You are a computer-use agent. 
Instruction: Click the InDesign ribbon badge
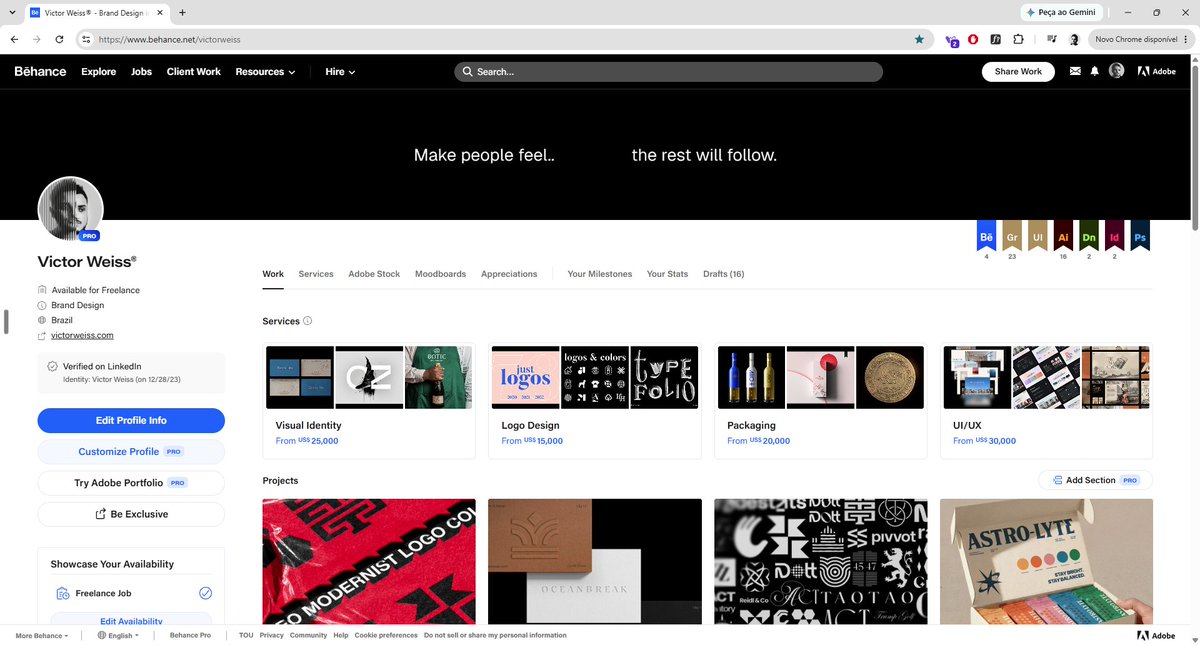point(1114,235)
